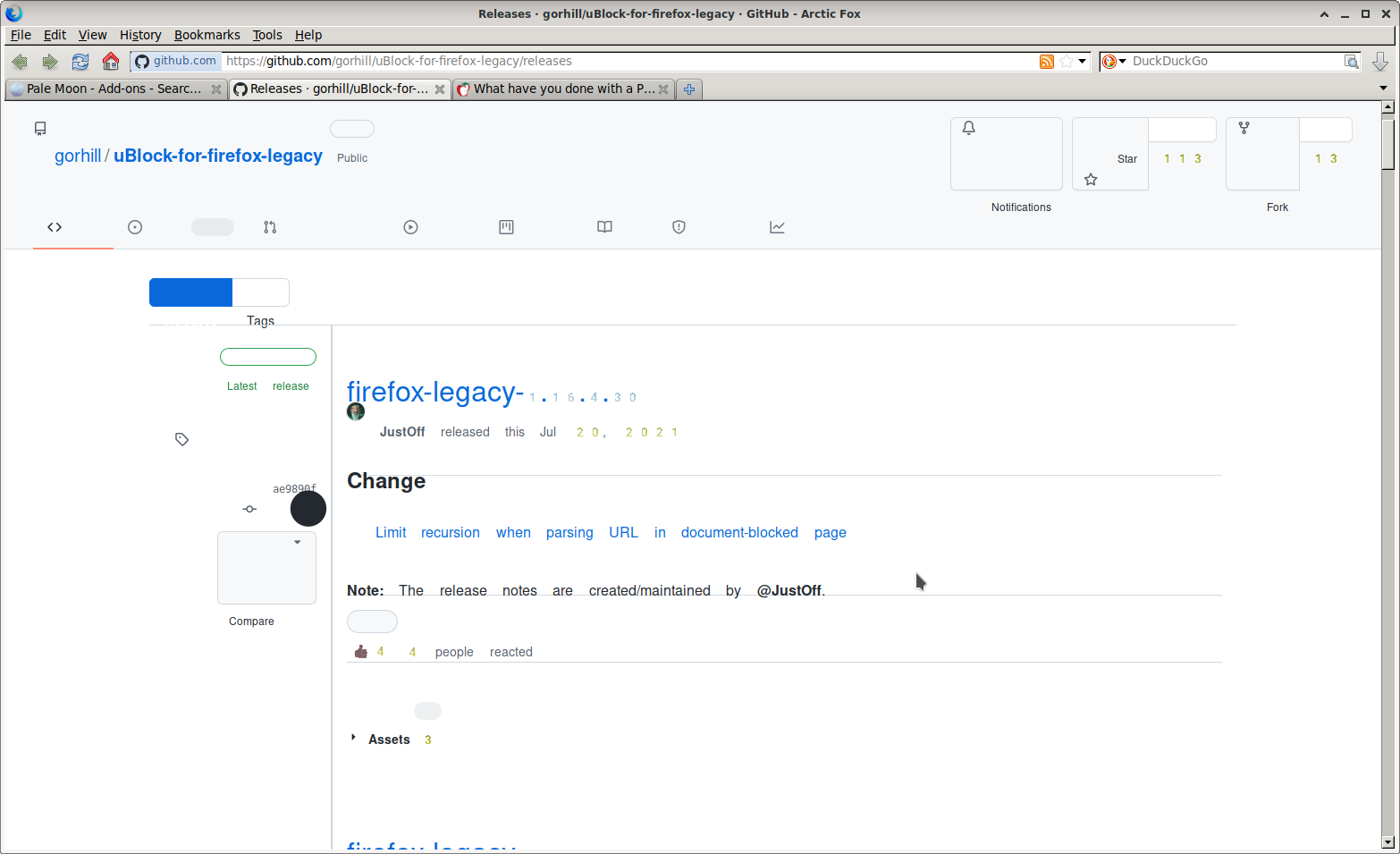Open the downloads arrow icon

click(1380, 62)
